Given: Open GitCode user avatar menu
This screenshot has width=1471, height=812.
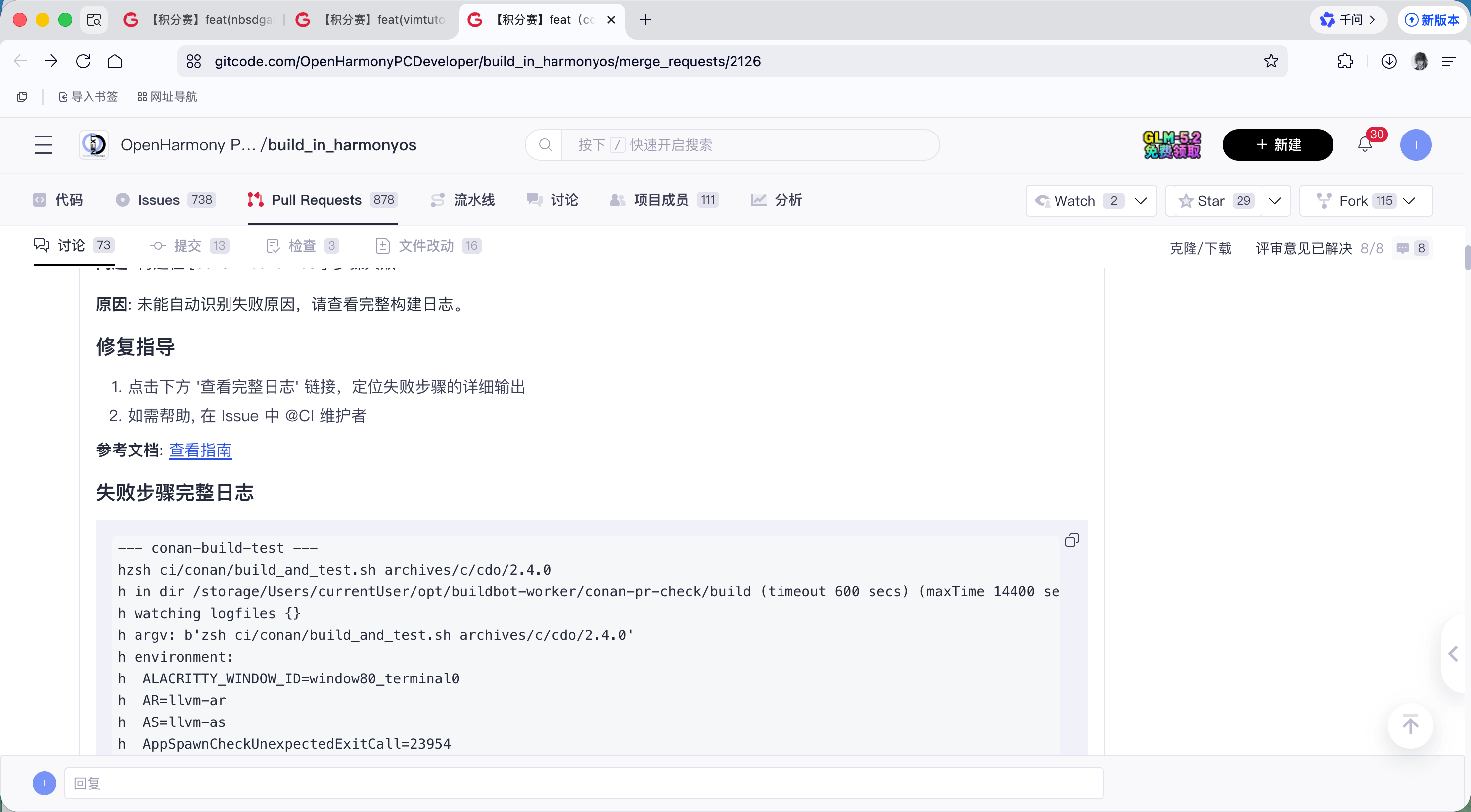Looking at the screenshot, I should click(x=1416, y=145).
